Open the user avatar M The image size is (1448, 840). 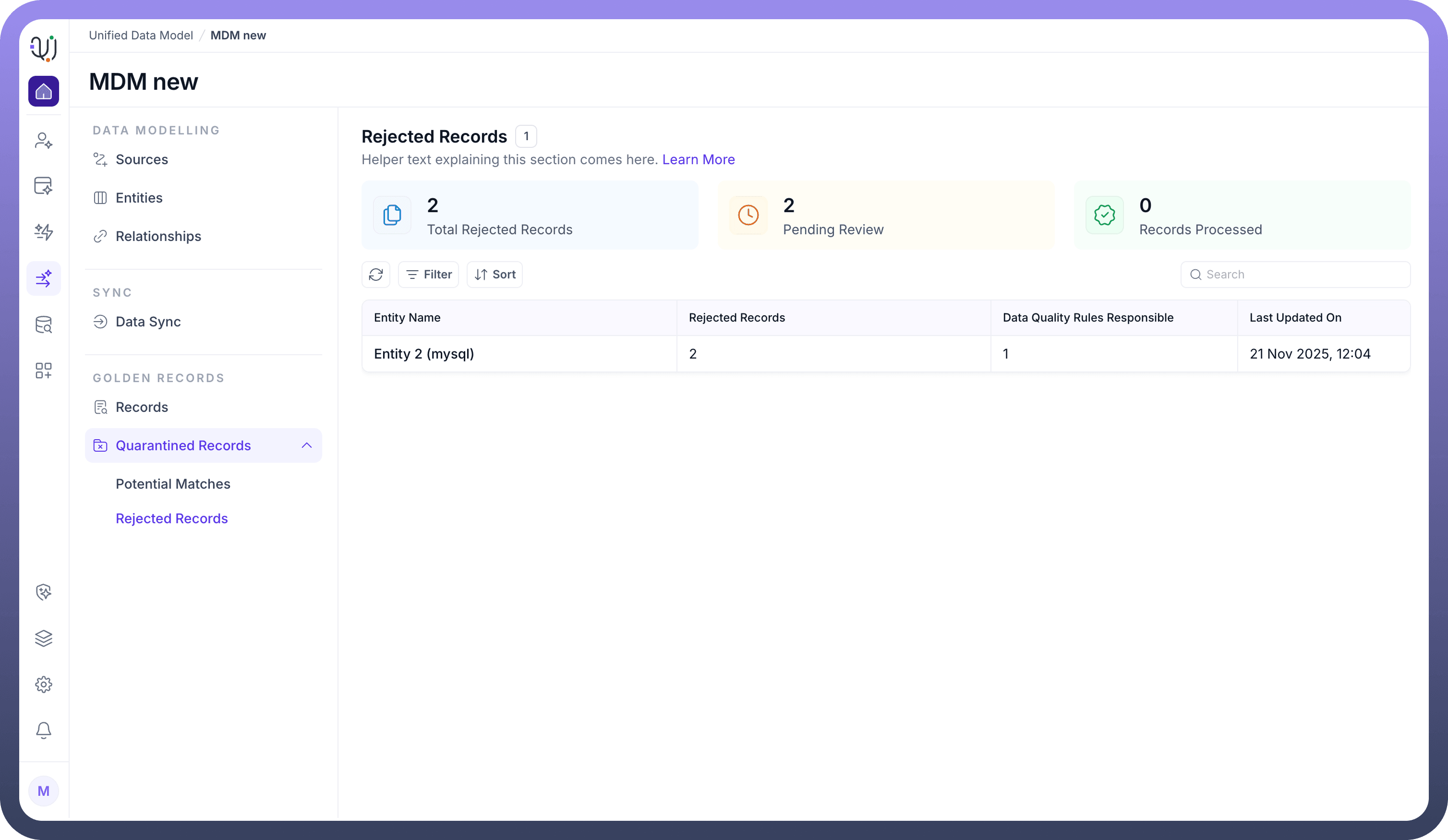(x=44, y=791)
